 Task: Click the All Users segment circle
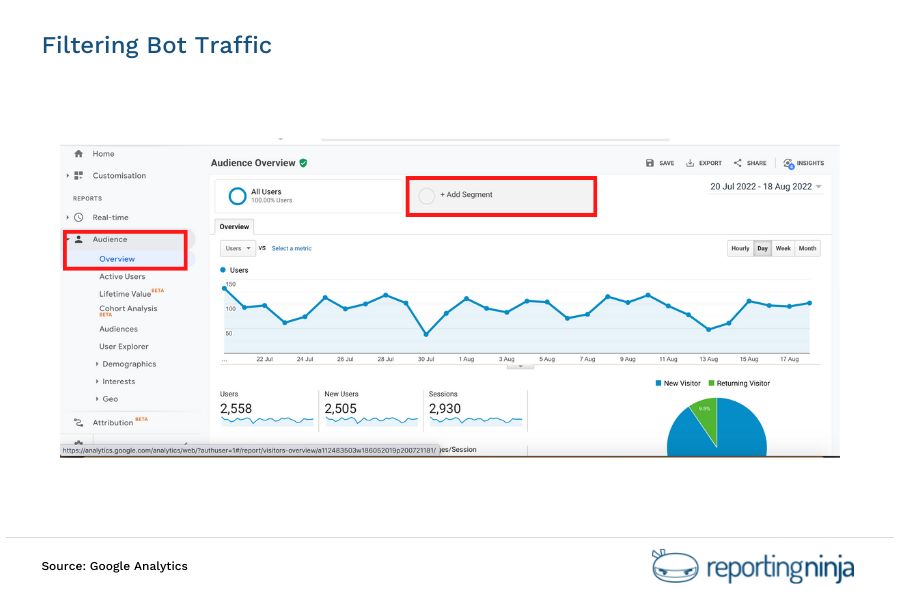237,196
